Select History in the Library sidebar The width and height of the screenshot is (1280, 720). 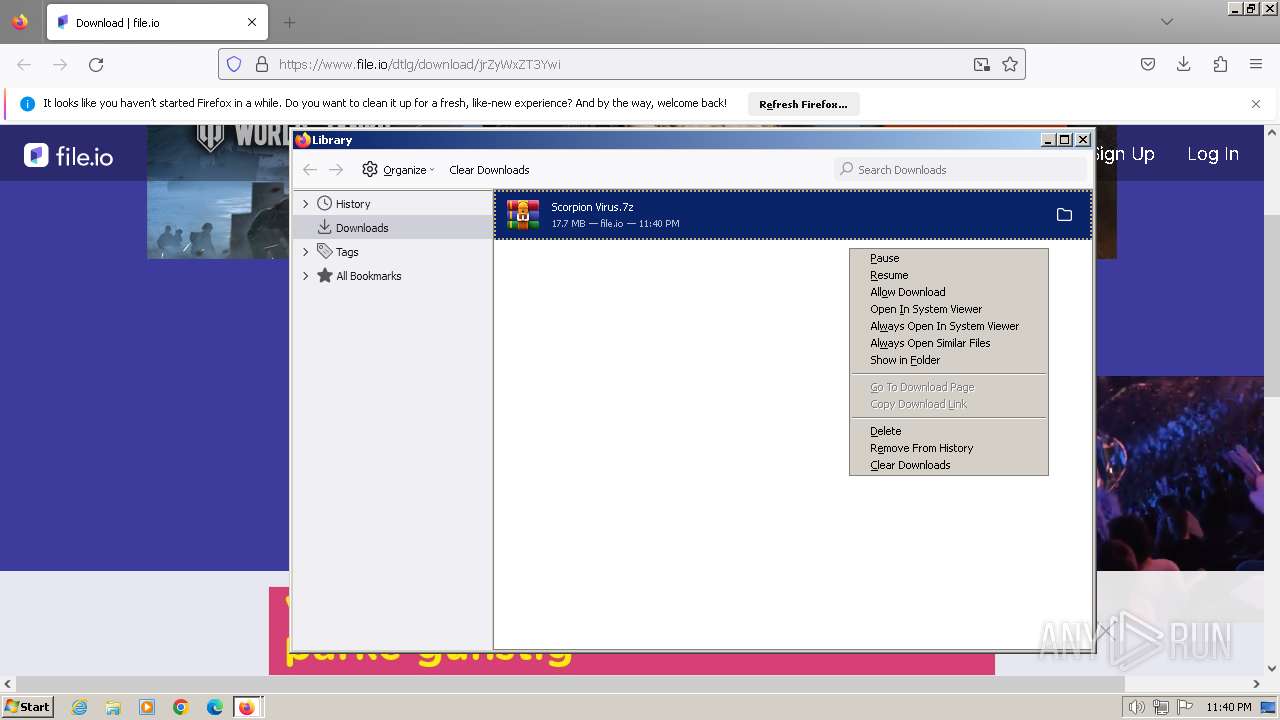coord(353,204)
